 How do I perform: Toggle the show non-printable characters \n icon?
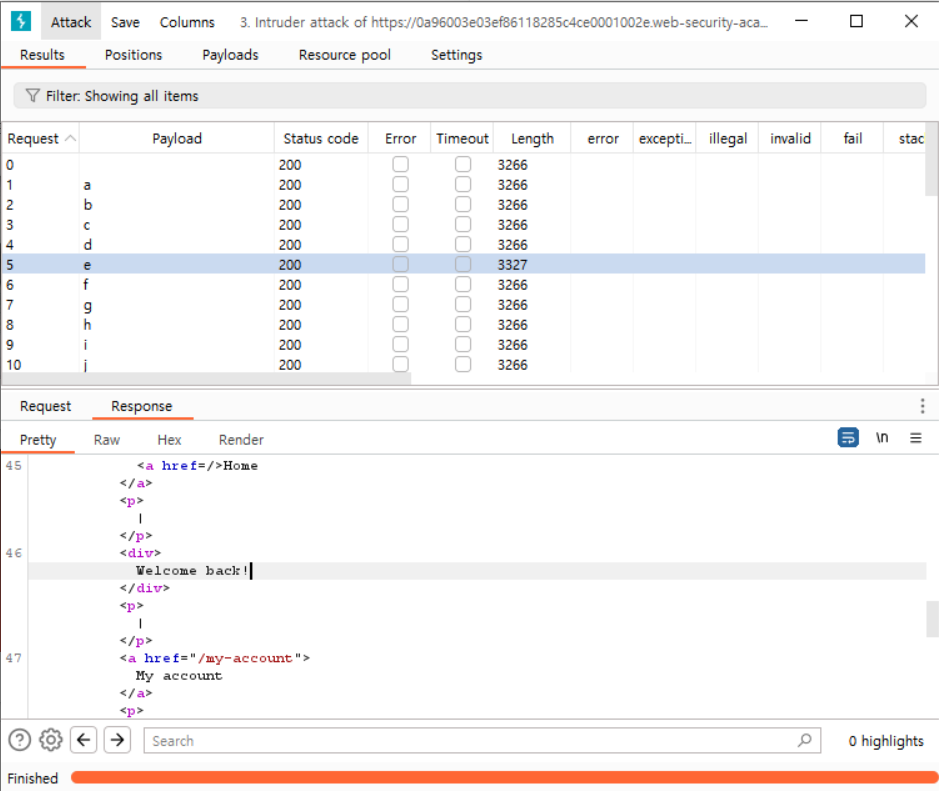pos(882,438)
